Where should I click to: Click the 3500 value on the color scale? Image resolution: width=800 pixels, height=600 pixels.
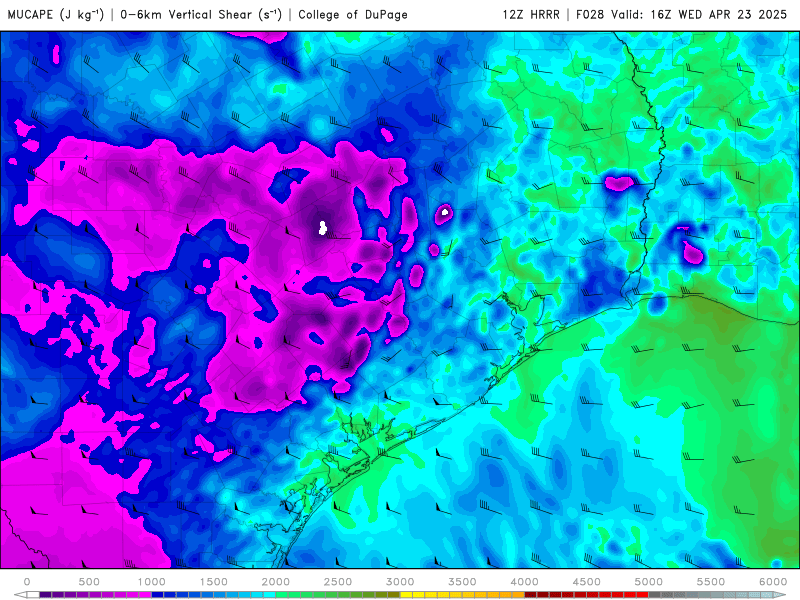[463, 582]
